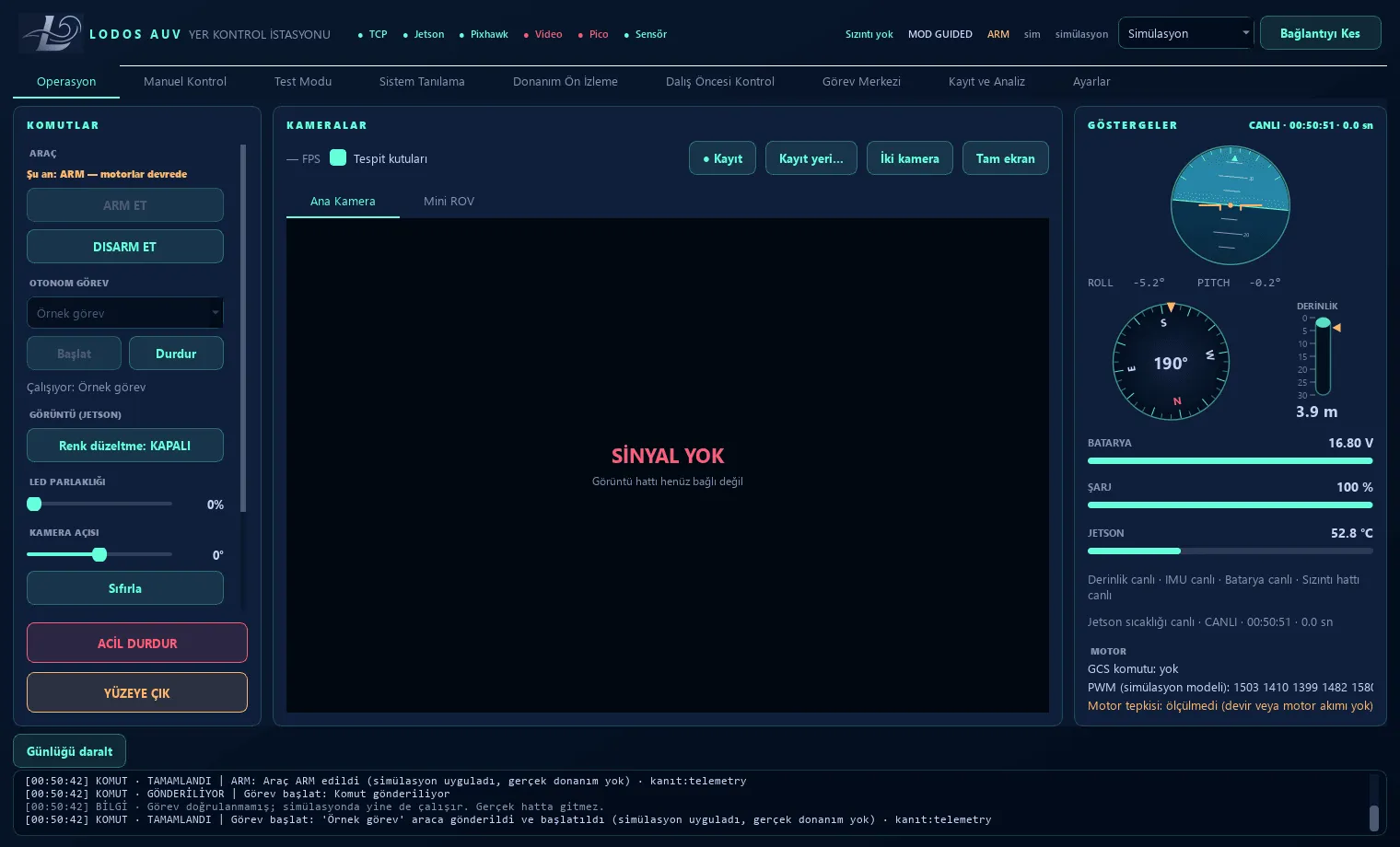
Task: Open the Örnek görev mission dropdown
Action: point(125,313)
